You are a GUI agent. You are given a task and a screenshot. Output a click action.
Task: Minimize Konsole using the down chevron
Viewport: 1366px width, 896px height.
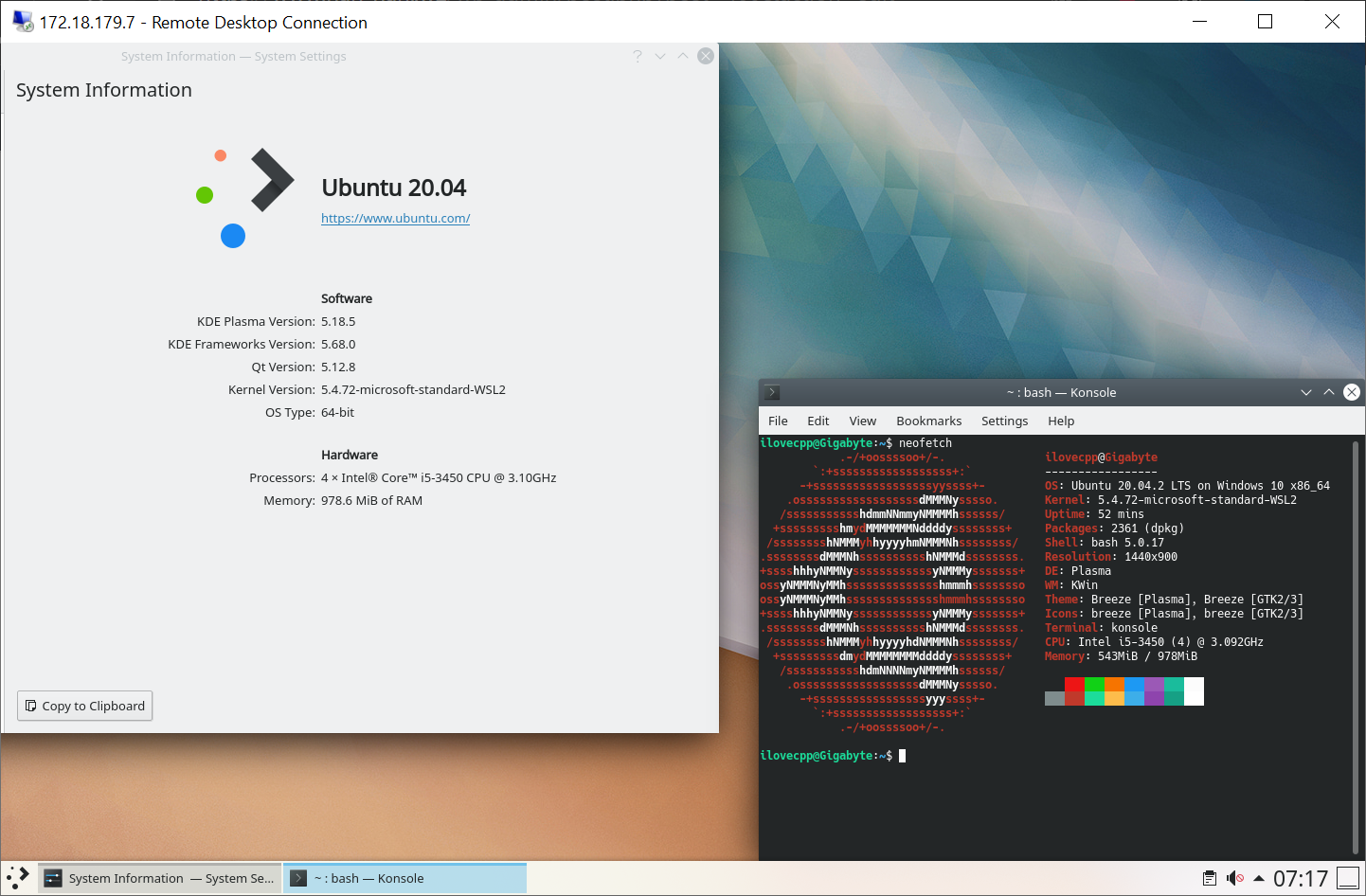point(1306,392)
